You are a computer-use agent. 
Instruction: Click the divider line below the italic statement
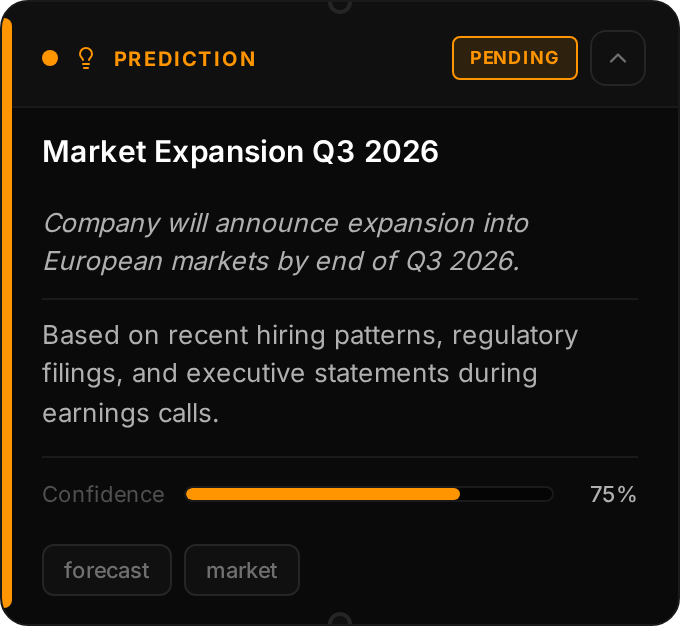point(340,298)
